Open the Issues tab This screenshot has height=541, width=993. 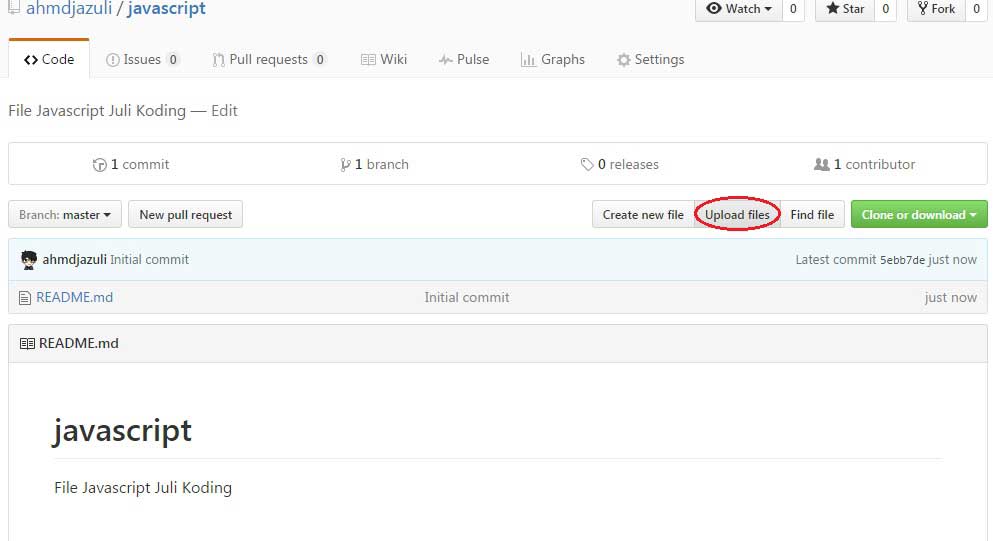click(142, 60)
